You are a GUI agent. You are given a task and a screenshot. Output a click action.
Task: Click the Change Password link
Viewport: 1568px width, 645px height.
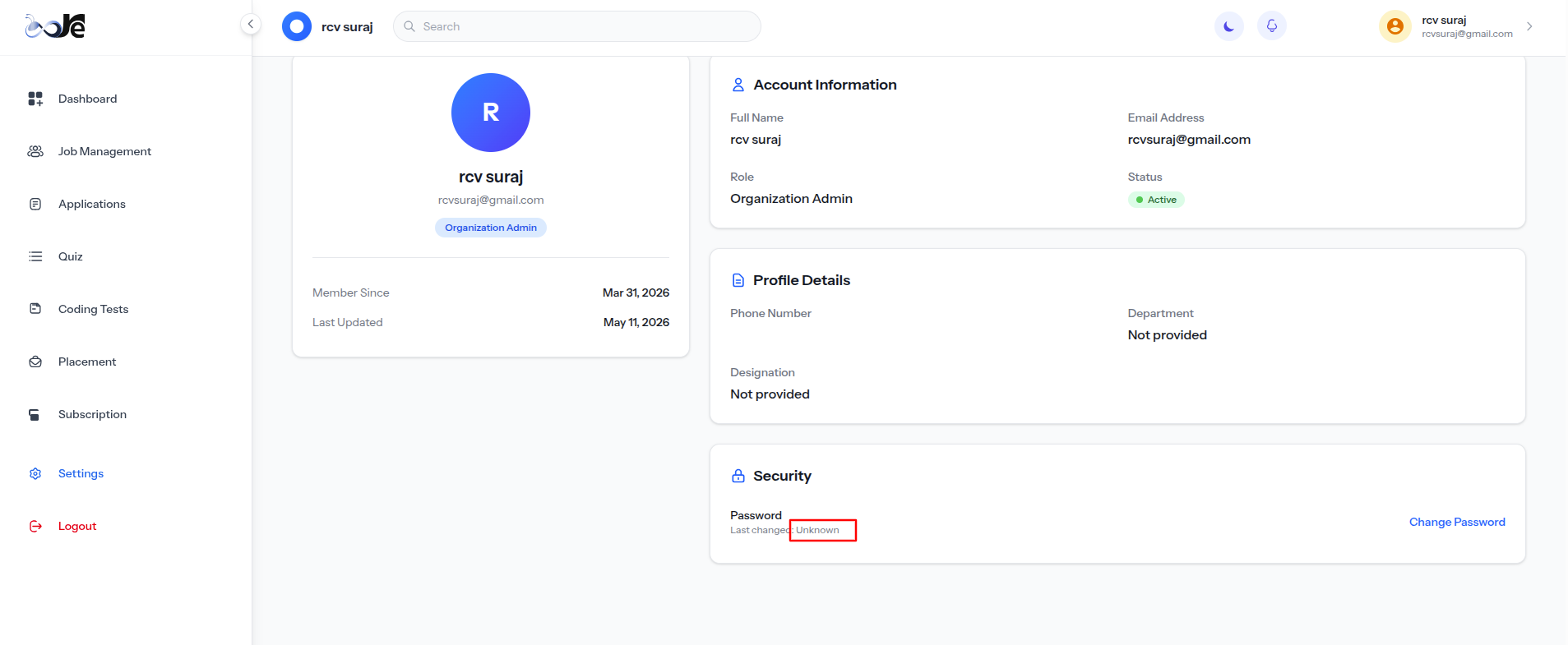point(1457,522)
